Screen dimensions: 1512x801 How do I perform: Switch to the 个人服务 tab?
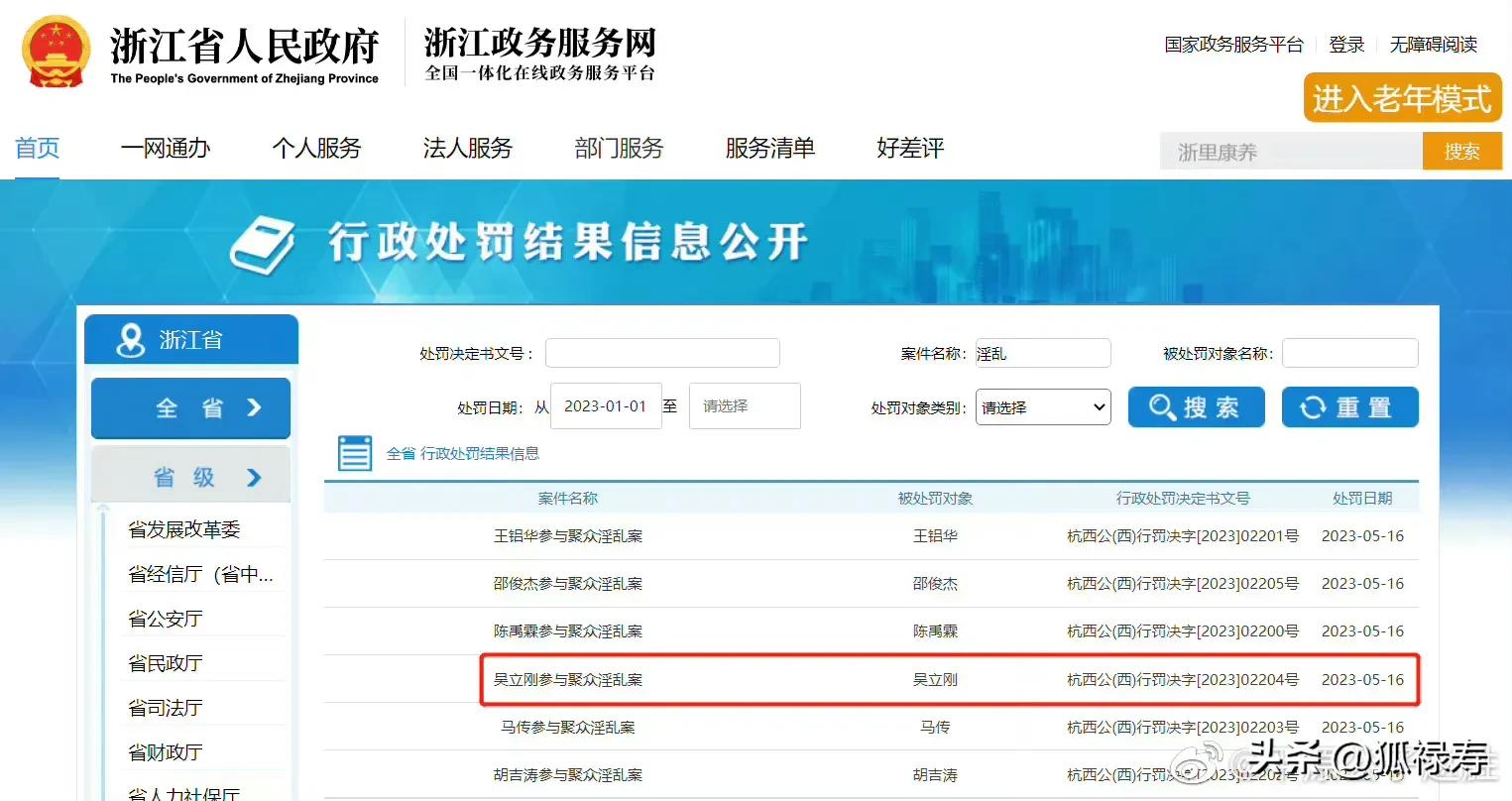315,148
